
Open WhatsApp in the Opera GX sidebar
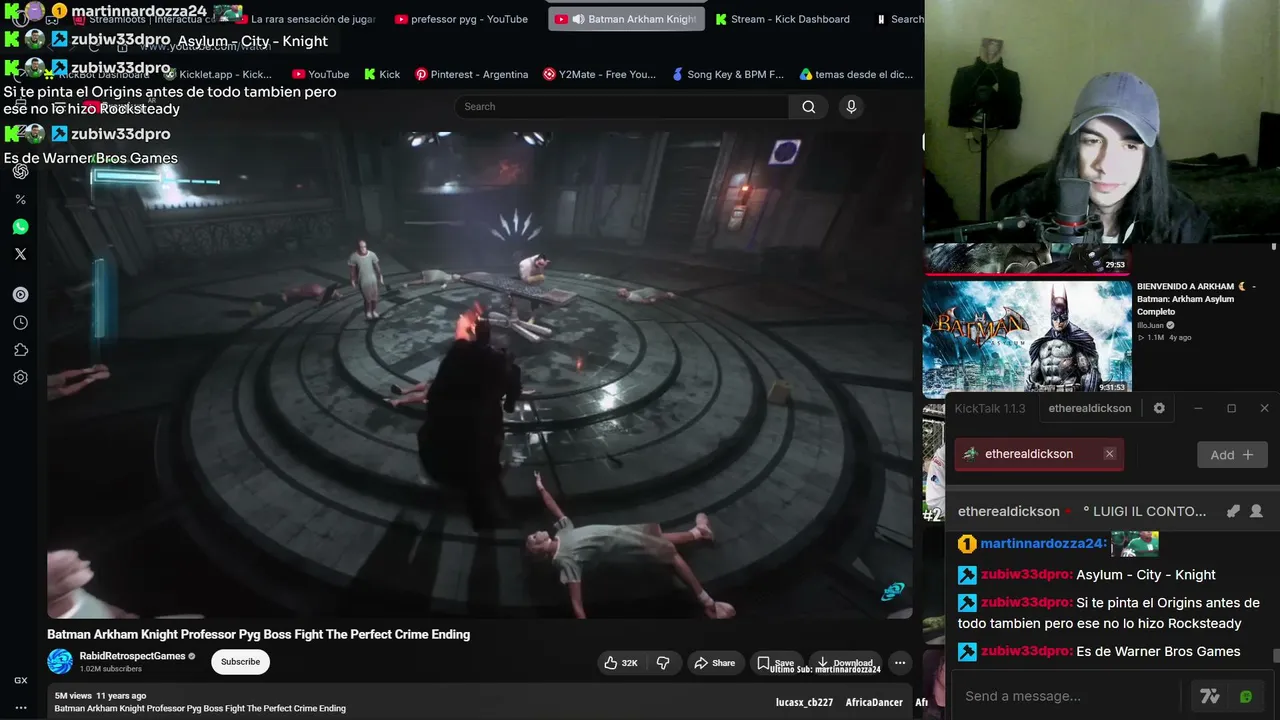point(20,227)
